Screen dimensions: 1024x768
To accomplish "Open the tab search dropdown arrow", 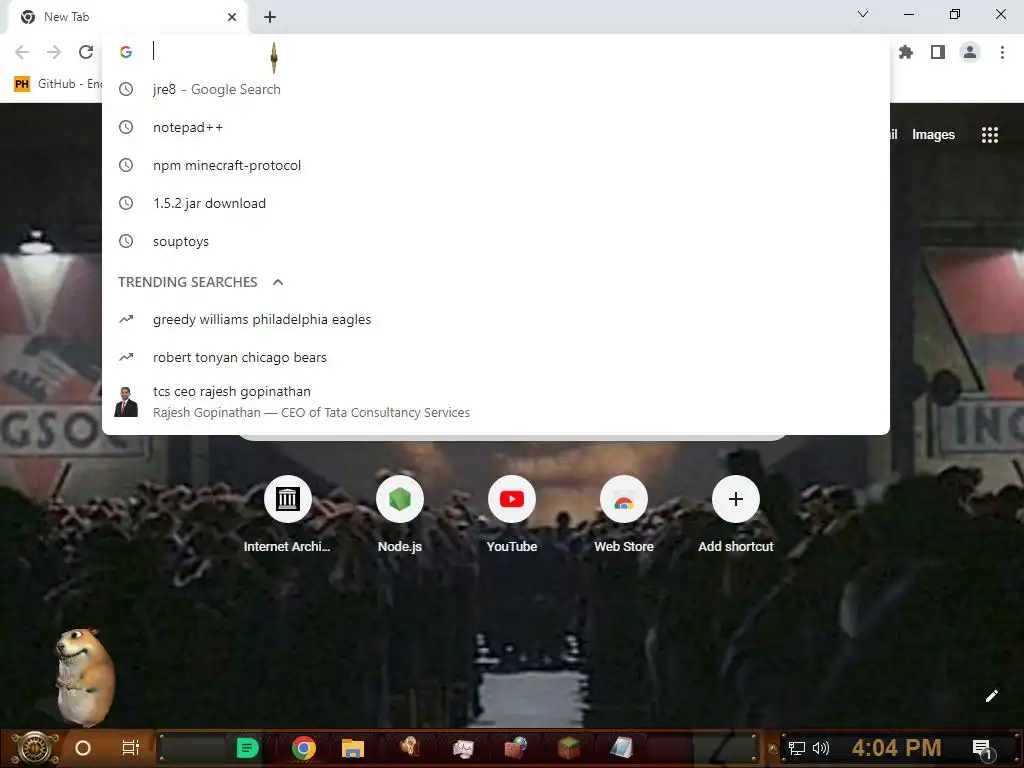I will pyautogui.click(x=862, y=14).
